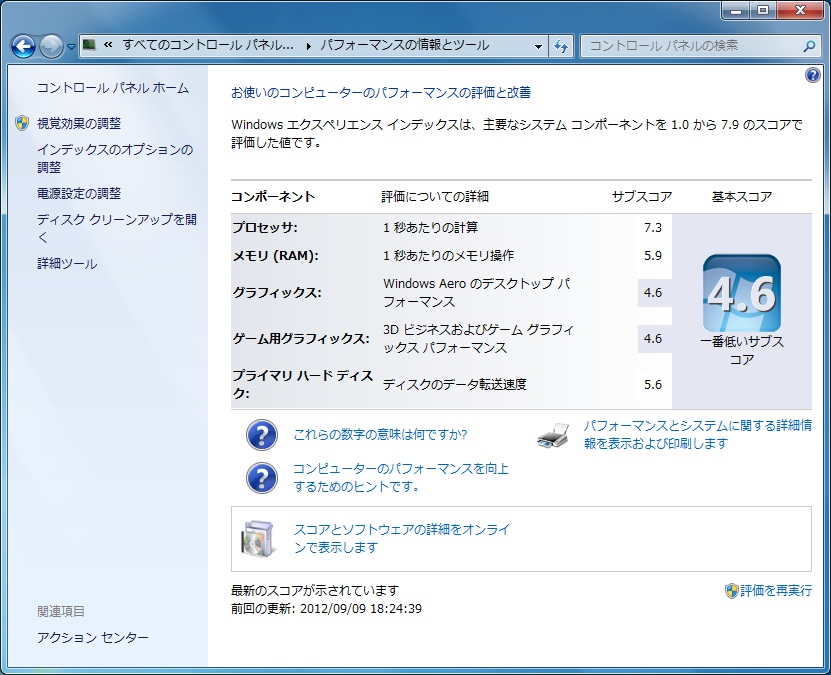Expand the address bar history dropdown
Screen dimensions: 831x675
click(538, 46)
